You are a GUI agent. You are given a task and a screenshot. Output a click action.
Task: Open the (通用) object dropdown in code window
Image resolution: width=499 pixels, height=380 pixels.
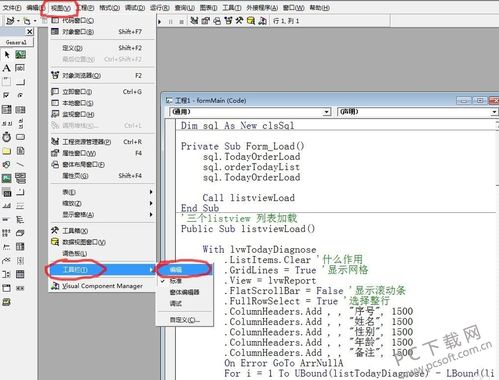[327, 112]
